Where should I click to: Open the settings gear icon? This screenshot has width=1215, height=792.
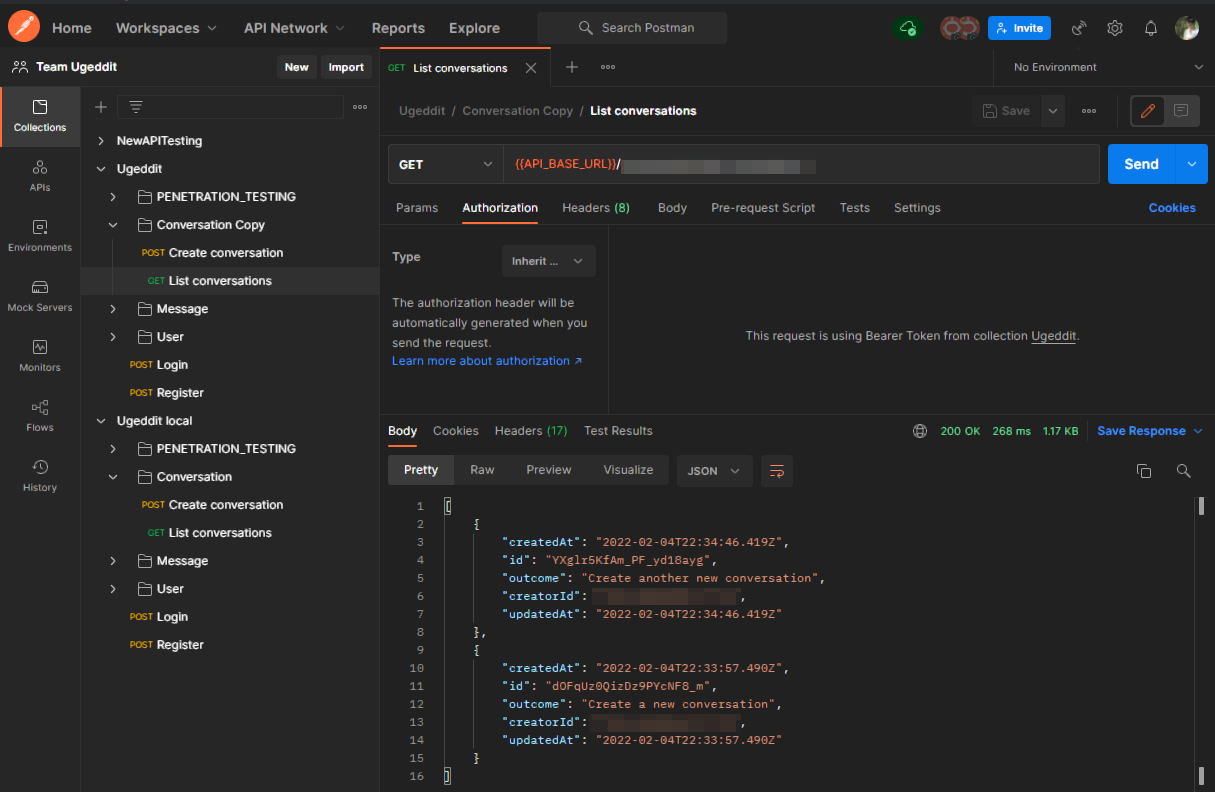pos(1115,28)
